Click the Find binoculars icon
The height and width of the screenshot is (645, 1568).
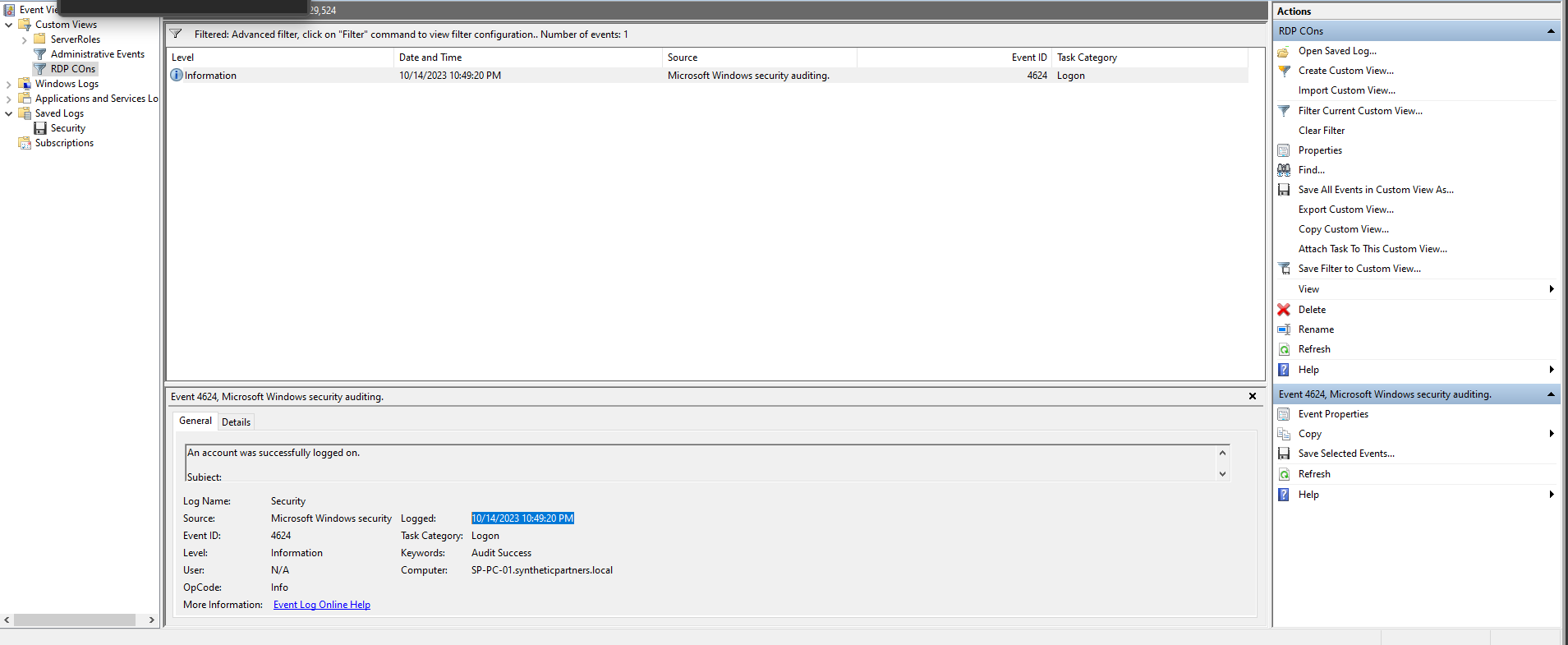point(1284,170)
